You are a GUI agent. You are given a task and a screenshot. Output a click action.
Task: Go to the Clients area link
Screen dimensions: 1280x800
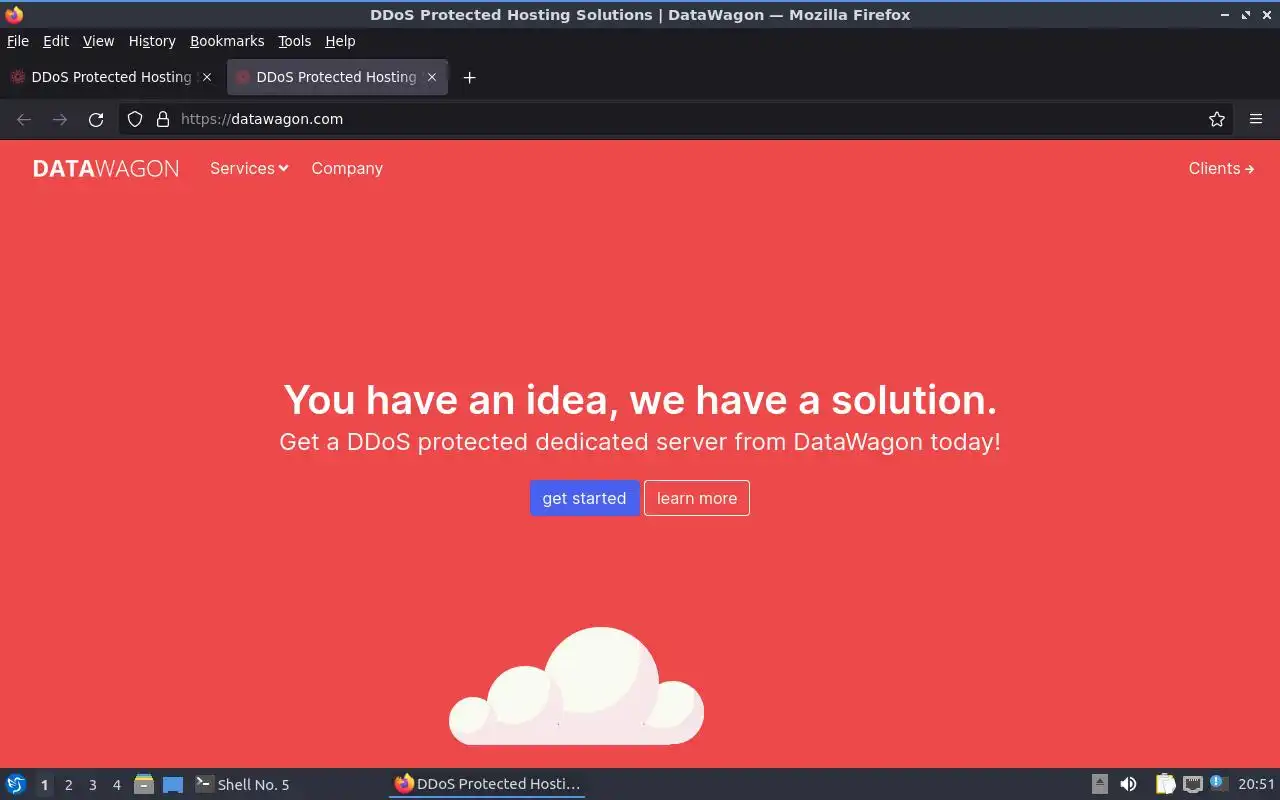click(1221, 168)
